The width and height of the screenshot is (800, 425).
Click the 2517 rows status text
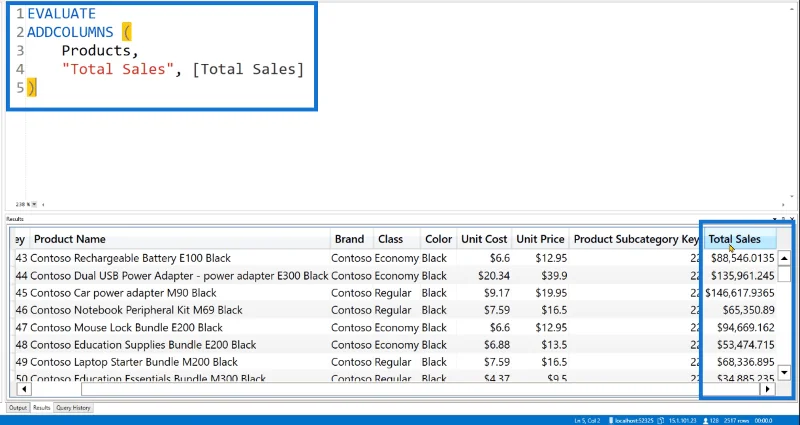737,420
